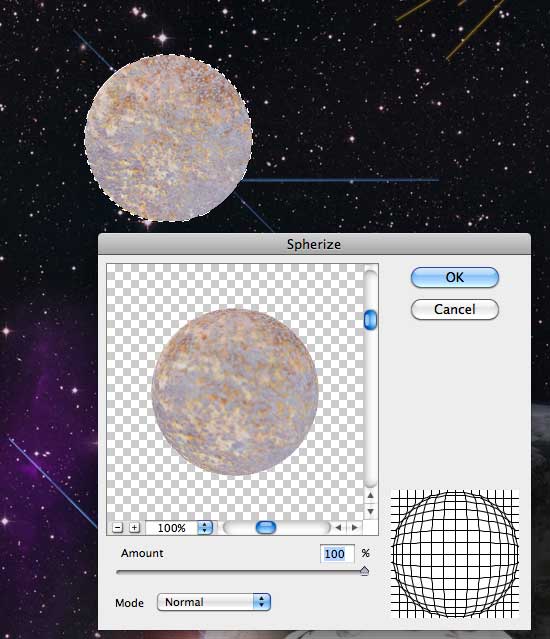The width and height of the screenshot is (550, 639).
Task: Click the Spherize dialog title bar
Action: 314,244
